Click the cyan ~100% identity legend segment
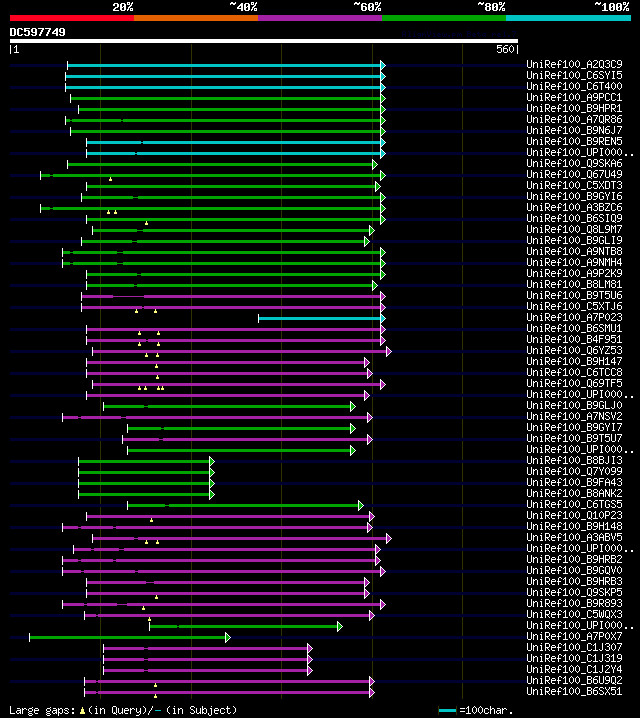640x718 pixels. coord(569,18)
